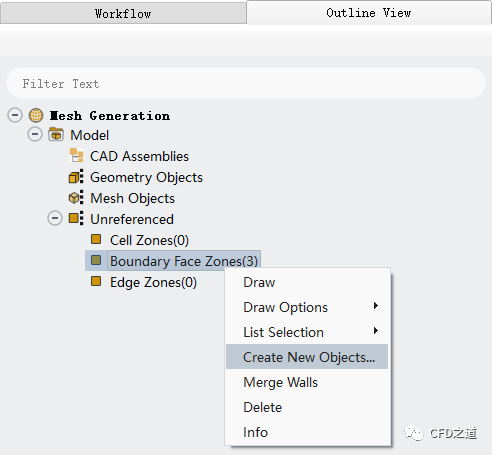492x455 pixels.
Task: Click the Geometry Objects cube icon
Action: pyautogui.click(x=76, y=177)
